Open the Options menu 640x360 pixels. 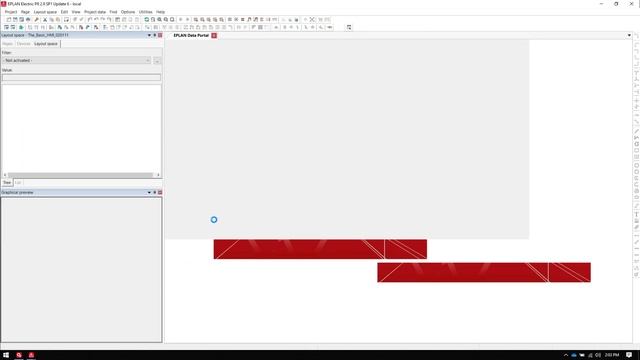click(x=128, y=12)
